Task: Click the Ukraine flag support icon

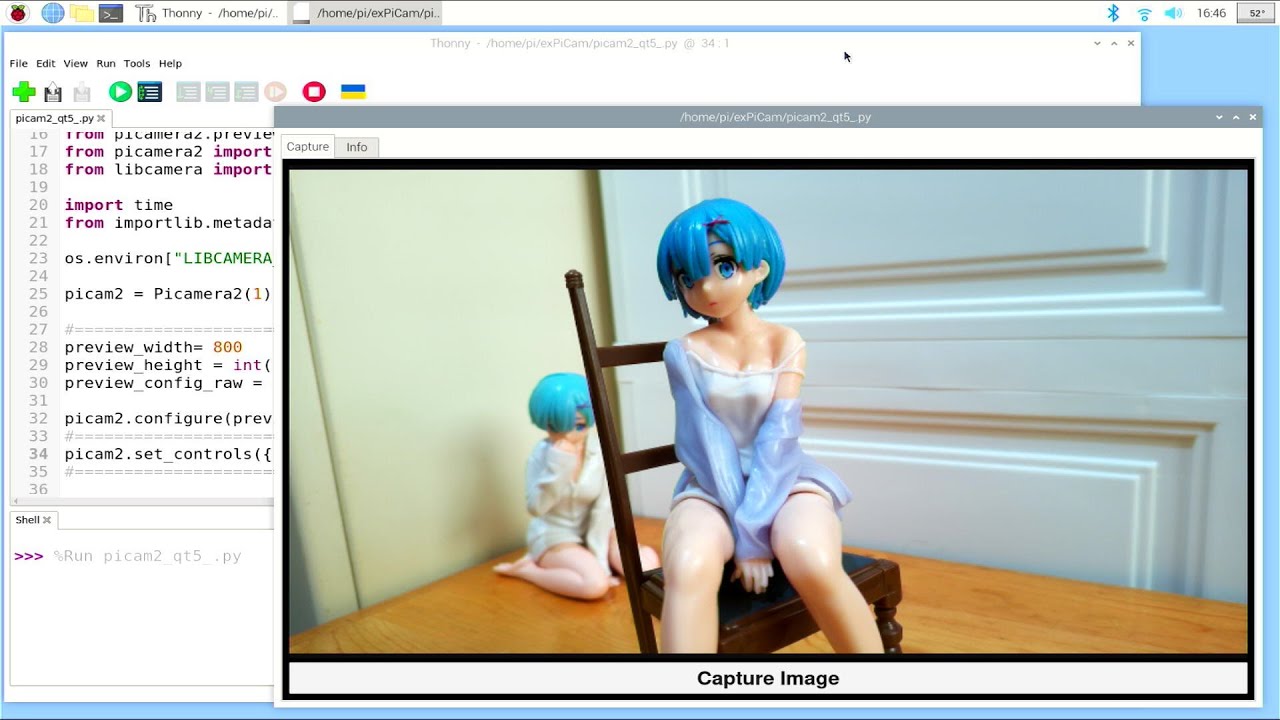Action: tap(353, 92)
